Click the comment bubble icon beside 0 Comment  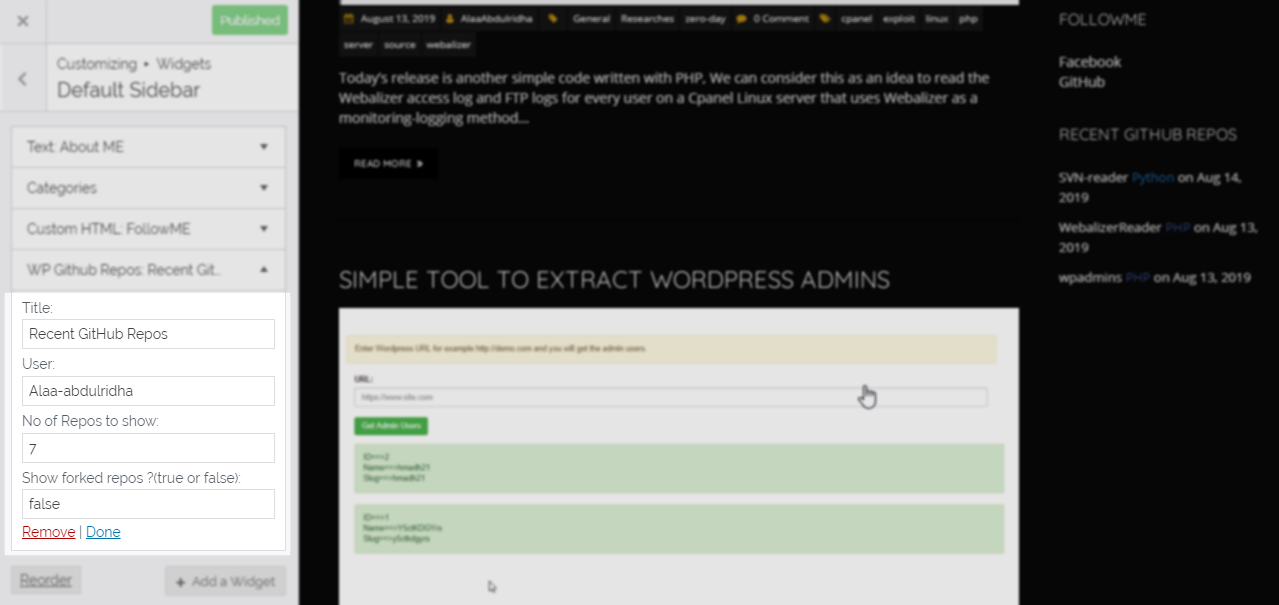coord(741,19)
